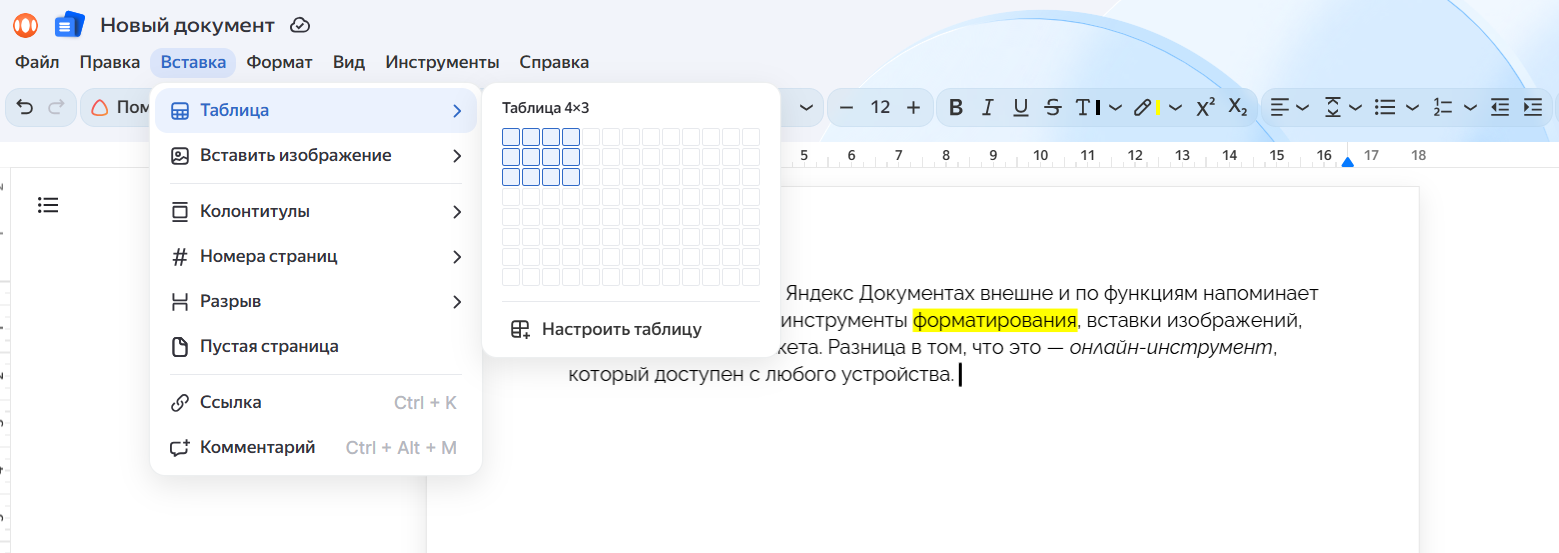Toggle Superscript formatting
1559x553 pixels.
click(1206, 107)
